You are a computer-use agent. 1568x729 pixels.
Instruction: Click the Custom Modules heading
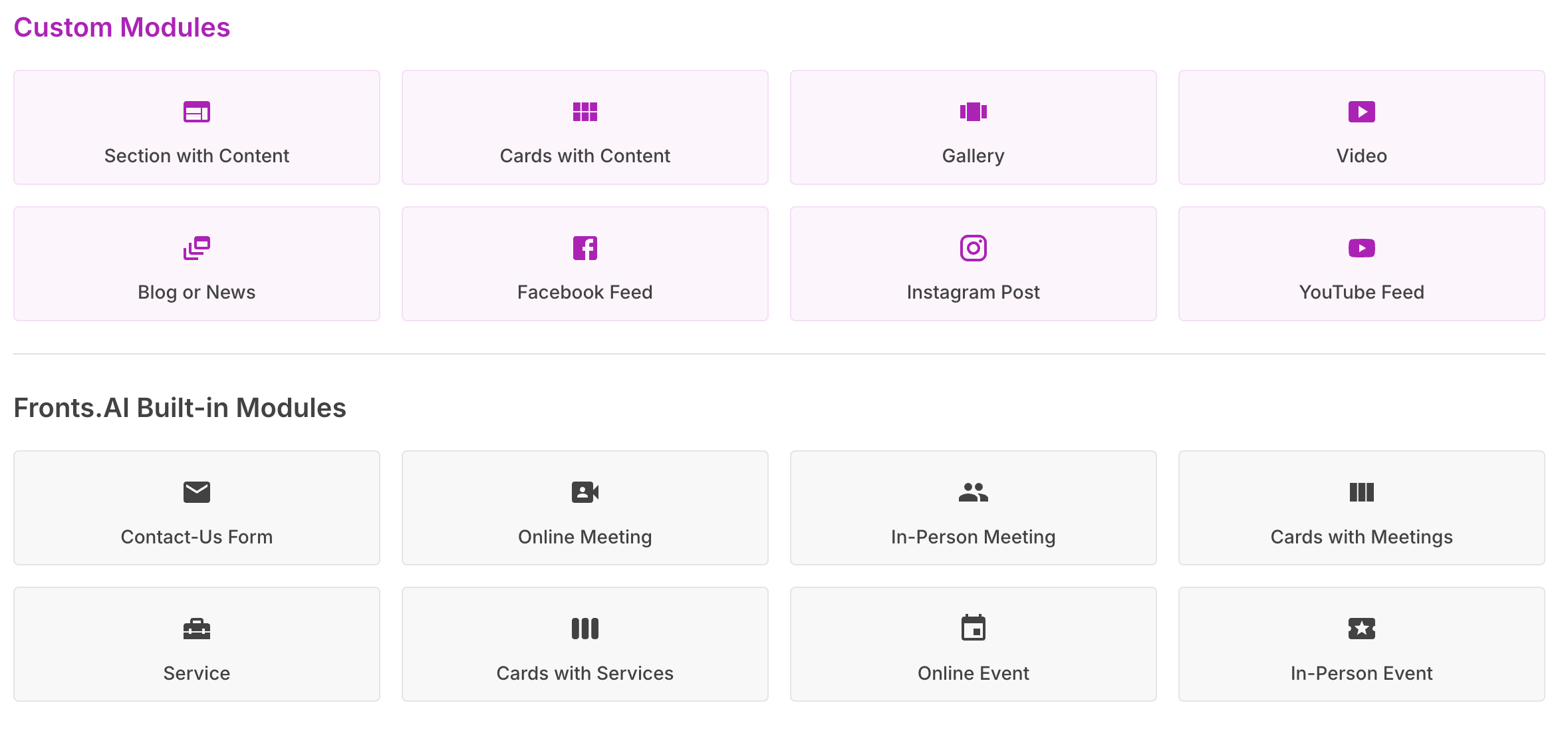122,27
